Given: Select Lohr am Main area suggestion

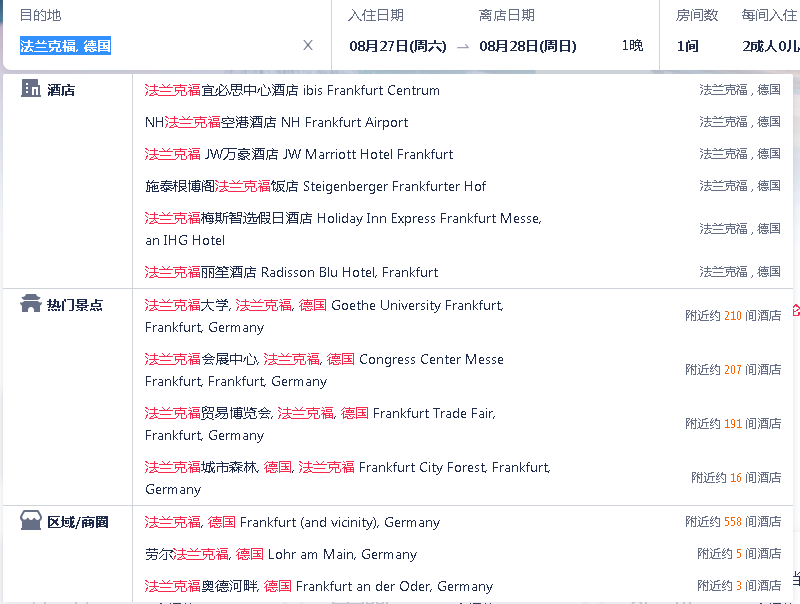Looking at the screenshot, I should pos(463,554).
